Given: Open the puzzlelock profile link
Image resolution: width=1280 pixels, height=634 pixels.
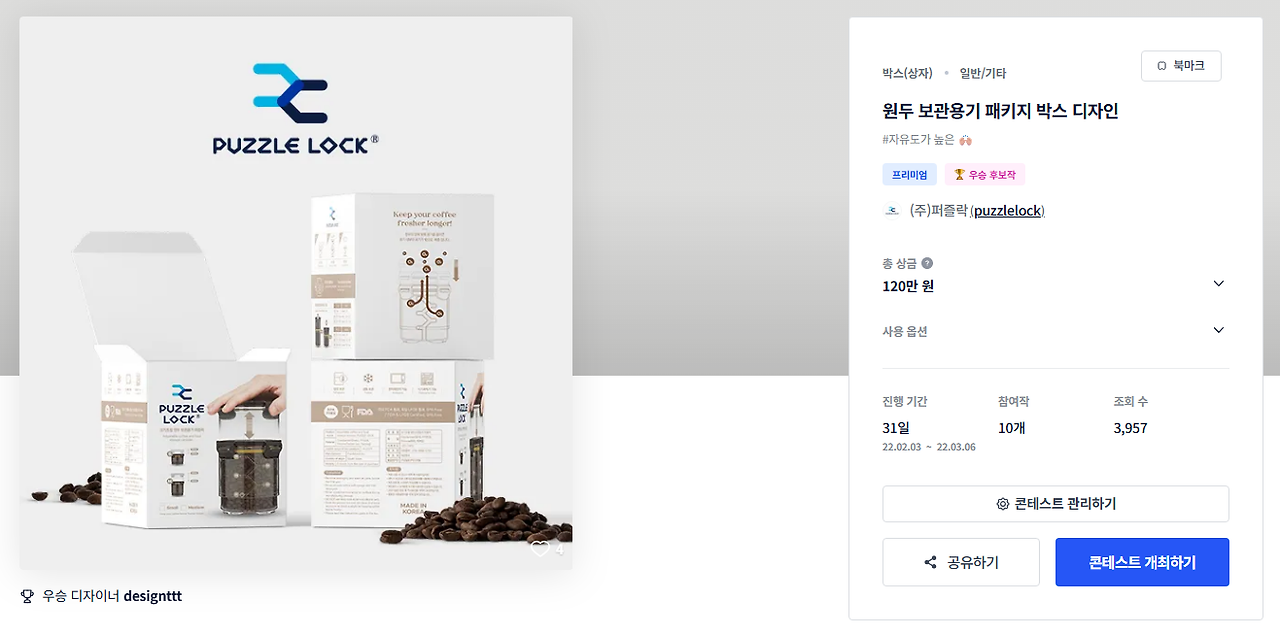Looking at the screenshot, I should (1007, 211).
